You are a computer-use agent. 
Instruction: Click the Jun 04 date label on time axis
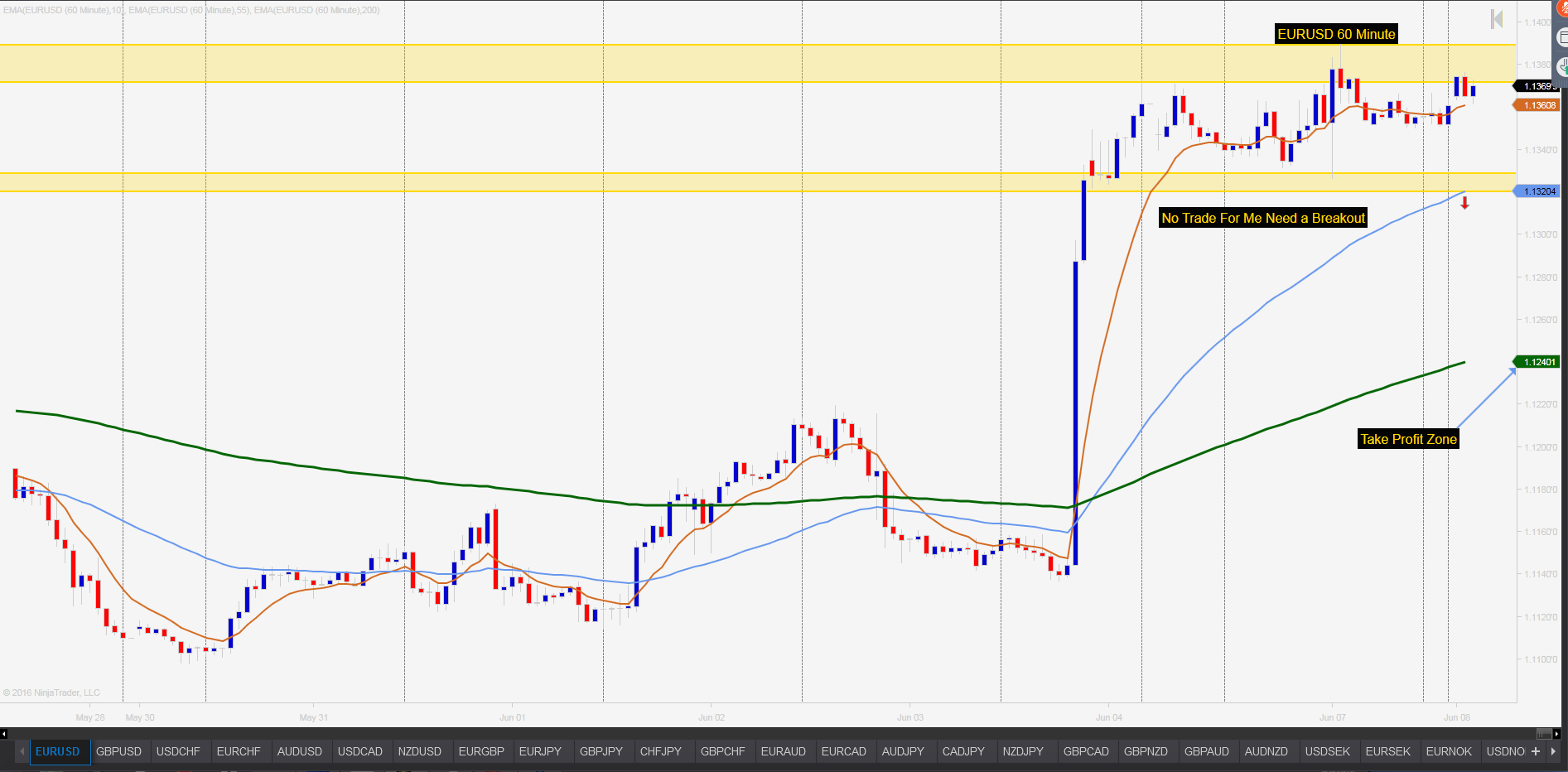point(1109,717)
